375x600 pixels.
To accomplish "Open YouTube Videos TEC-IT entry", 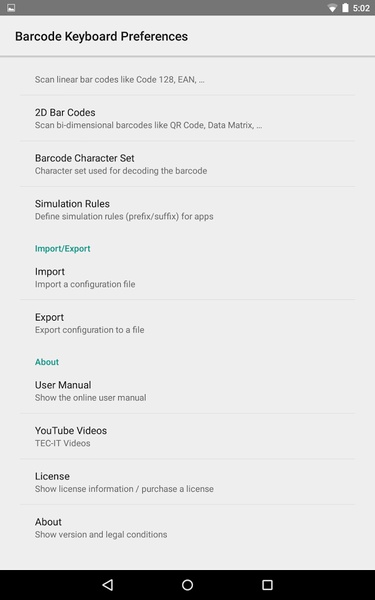I will coord(188,436).
